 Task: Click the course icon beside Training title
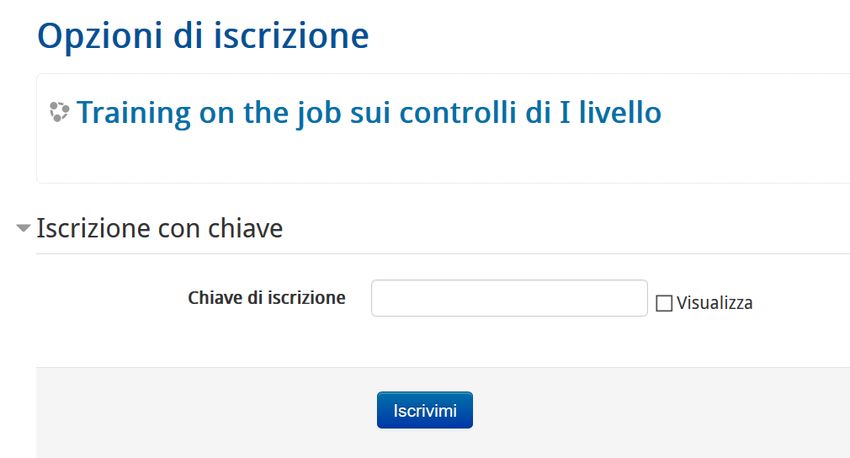(59, 112)
